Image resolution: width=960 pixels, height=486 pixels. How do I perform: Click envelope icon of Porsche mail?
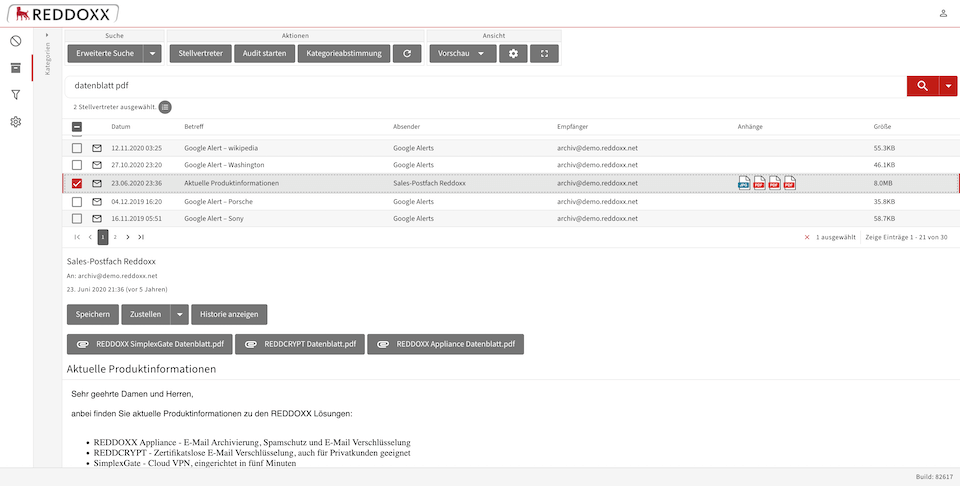pos(97,201)
